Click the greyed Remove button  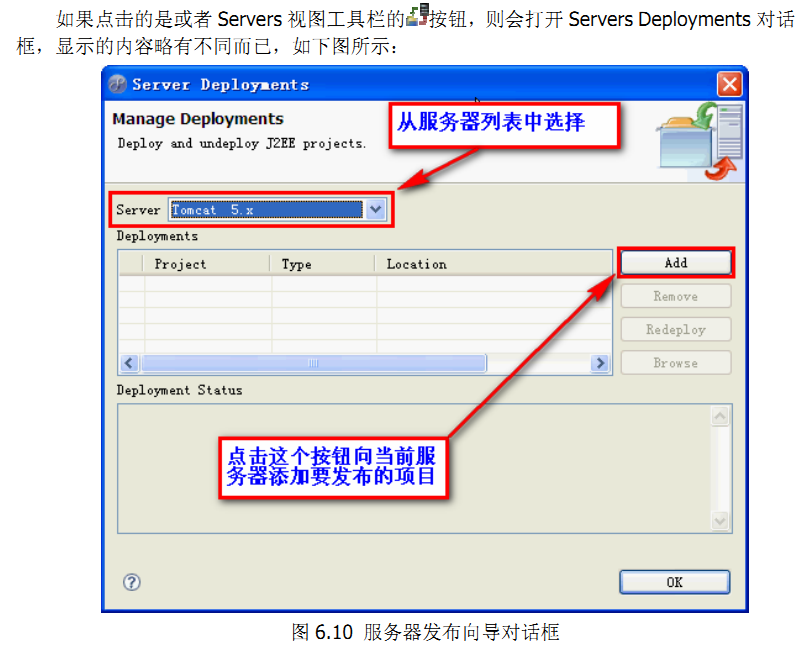(676, 296)
